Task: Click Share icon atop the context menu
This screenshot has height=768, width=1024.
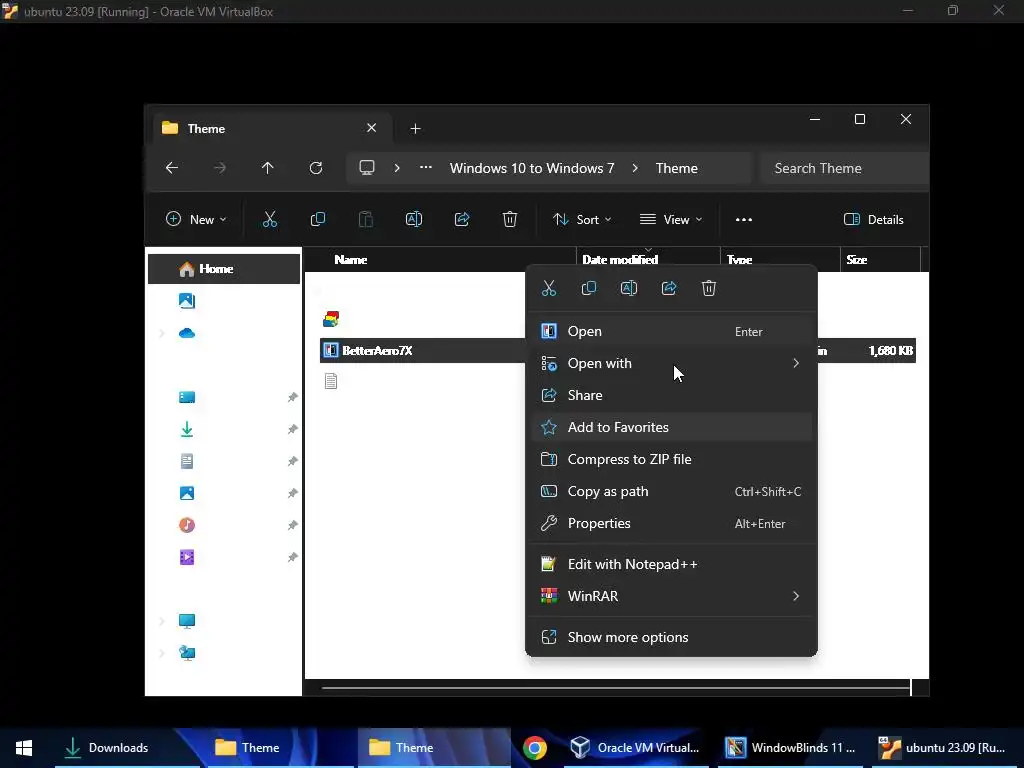Action: point(669,288)
